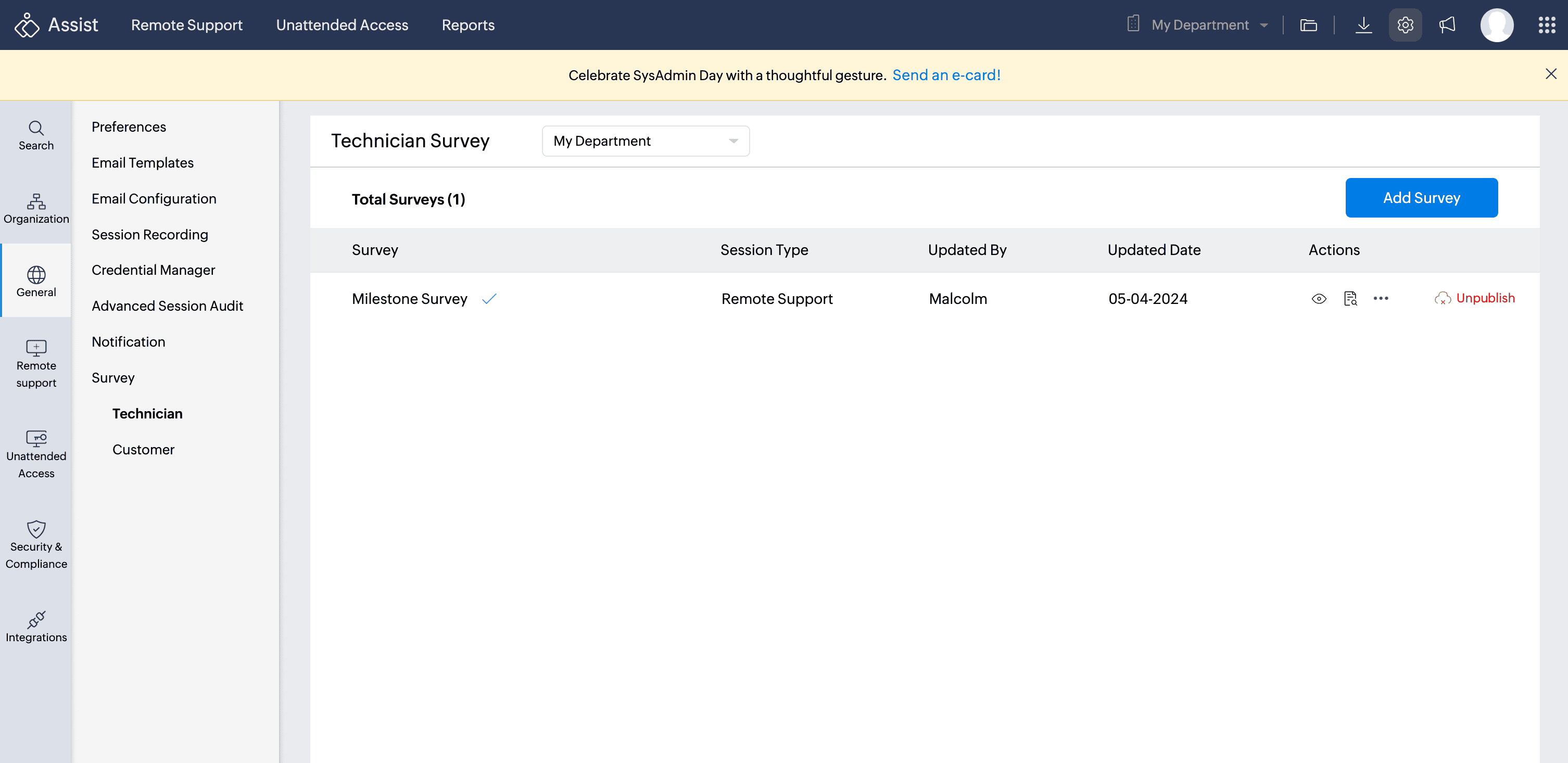Click the Add Survey button
The height and width of the screenshot is (763, 1568).
[1421, 198]
